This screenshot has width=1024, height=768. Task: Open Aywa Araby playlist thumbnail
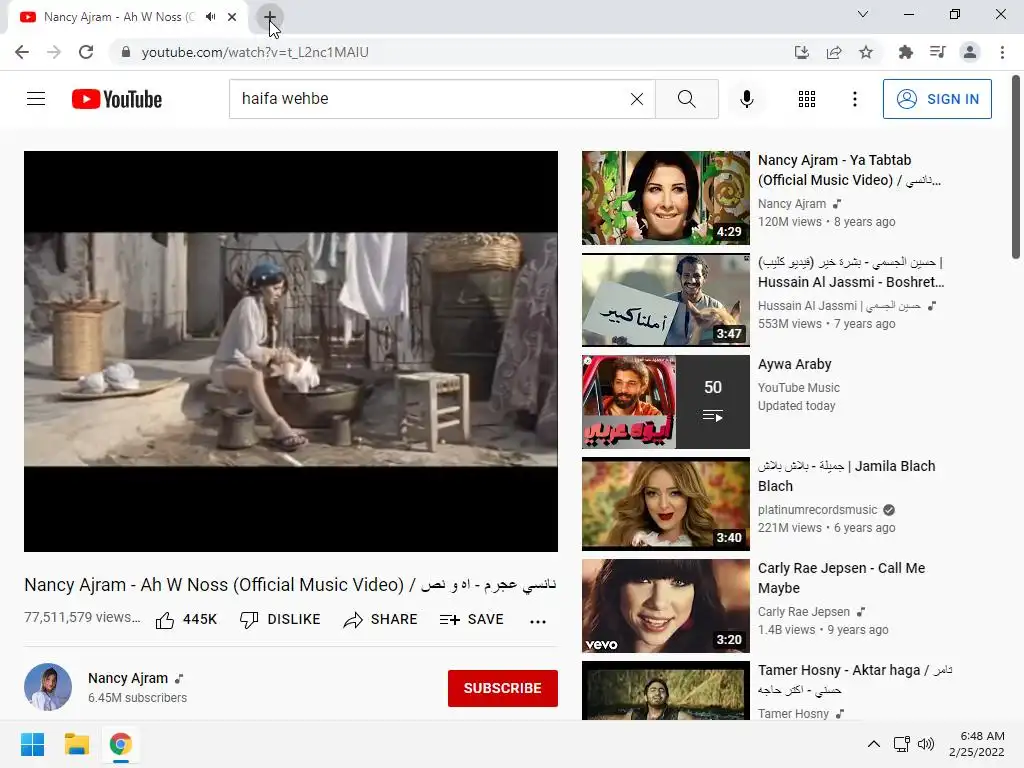tap(665, 402)
